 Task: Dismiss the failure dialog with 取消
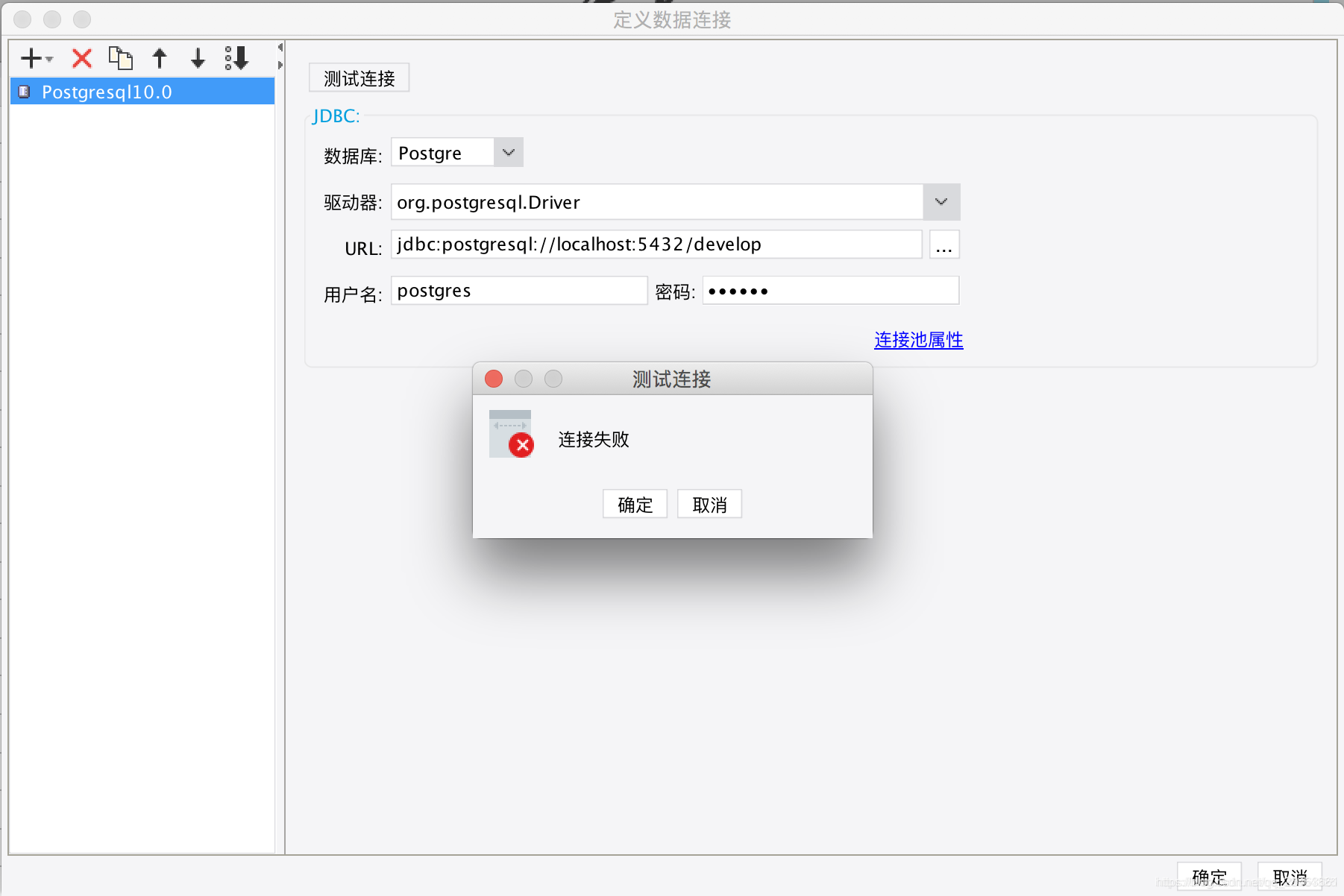click(x=709, y=504)
